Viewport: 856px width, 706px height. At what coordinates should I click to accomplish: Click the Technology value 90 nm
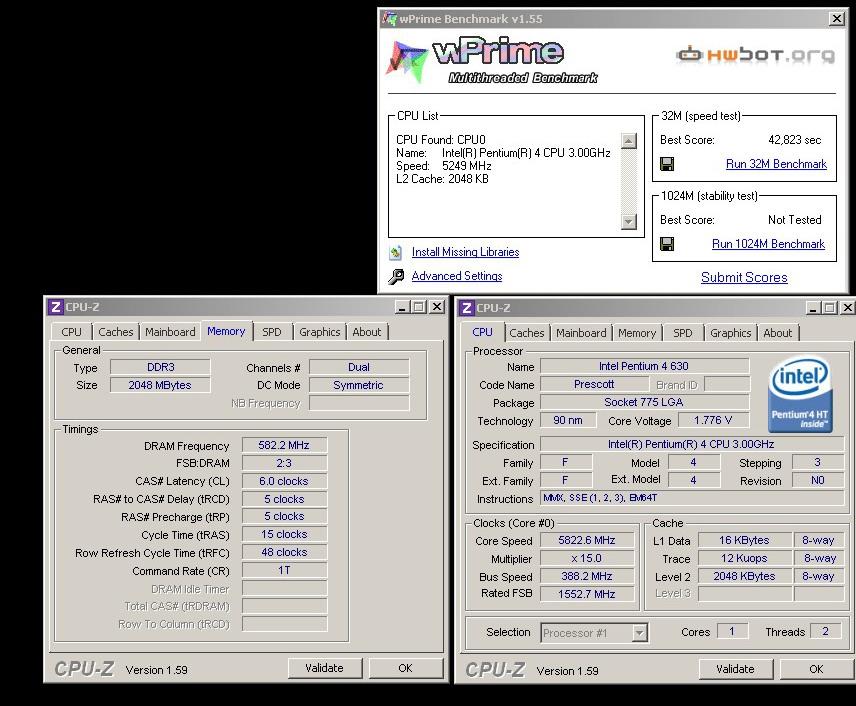click(x=568, y=420)
